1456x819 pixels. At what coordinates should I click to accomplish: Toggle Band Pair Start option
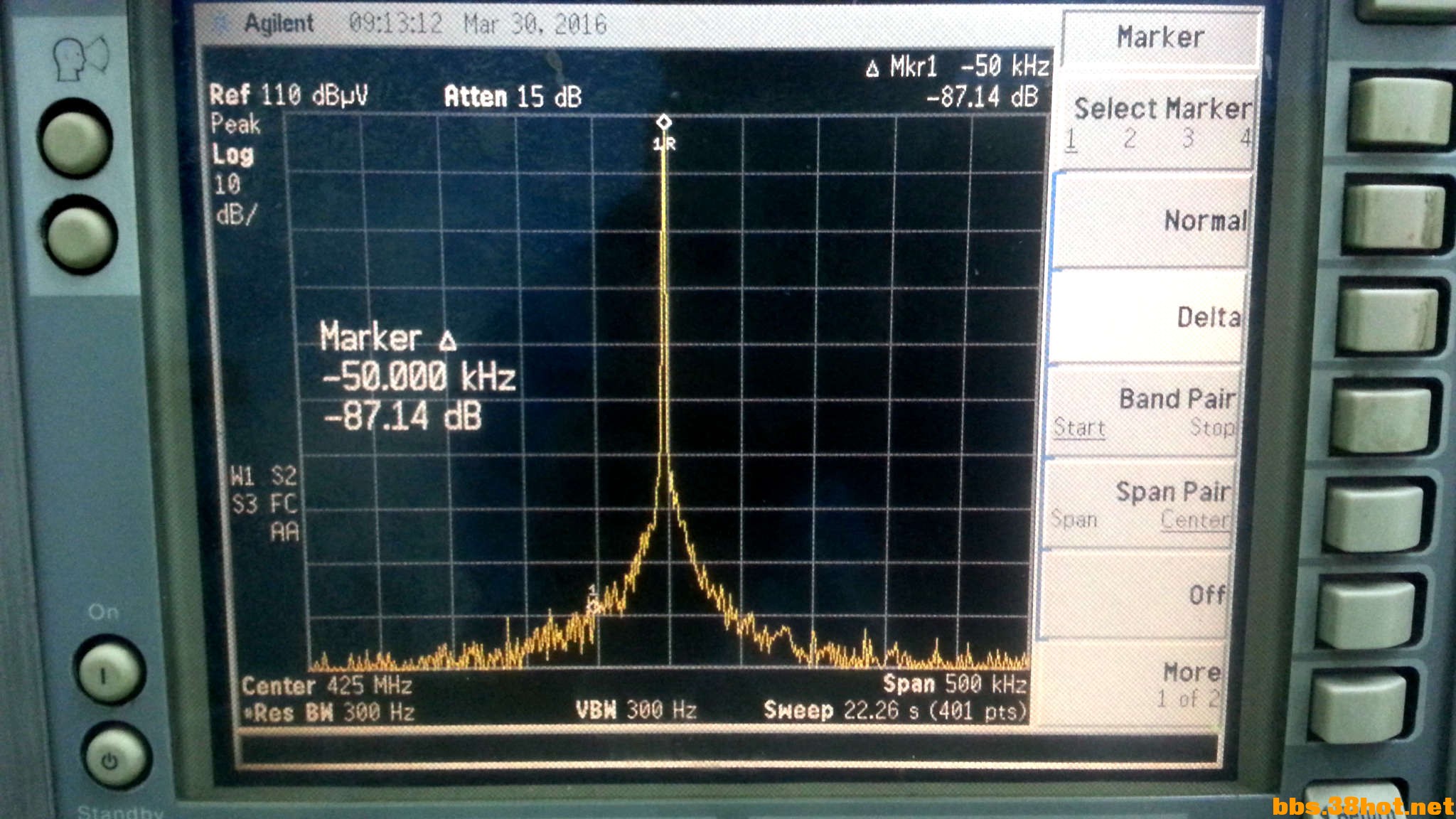pos(1079,428)
